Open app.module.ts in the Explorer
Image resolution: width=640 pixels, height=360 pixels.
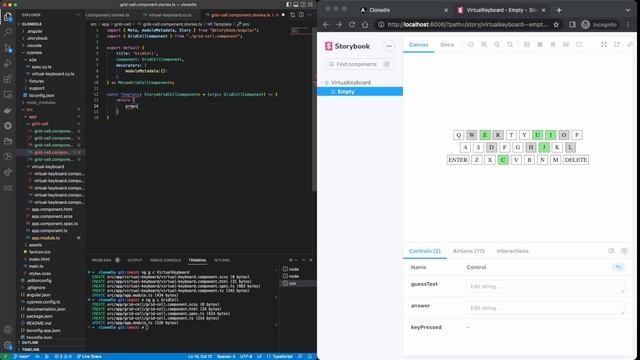(45, 238)
